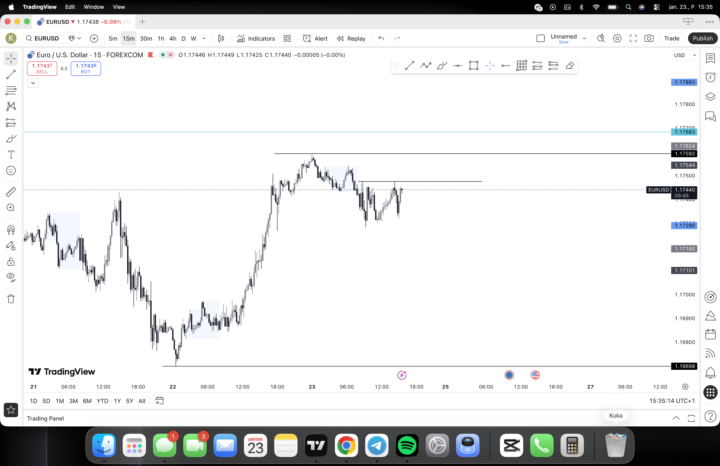Expand the Trading Panel upward chevron
The width and height of the screenshot is (720, 466).
pyautogui.click(x=676, y=418)
